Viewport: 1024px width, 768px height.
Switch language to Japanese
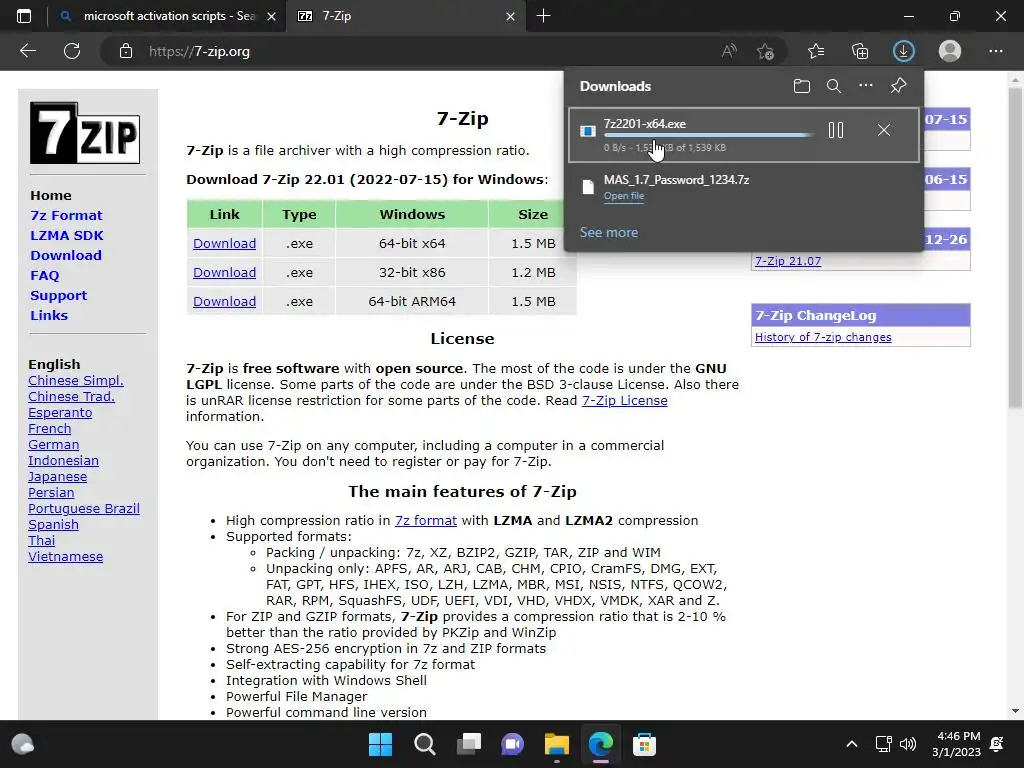tap(57, 477)
